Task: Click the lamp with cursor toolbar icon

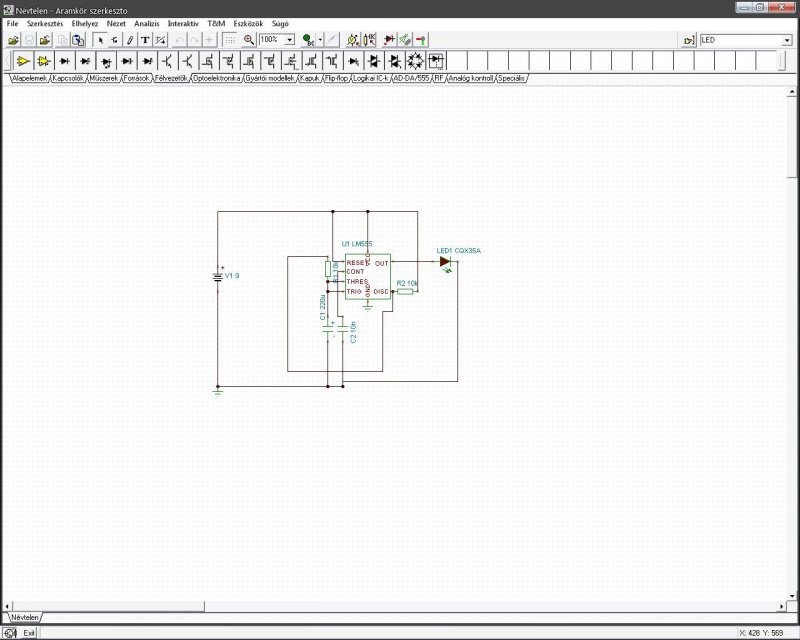Action: (x=352, y=40)
